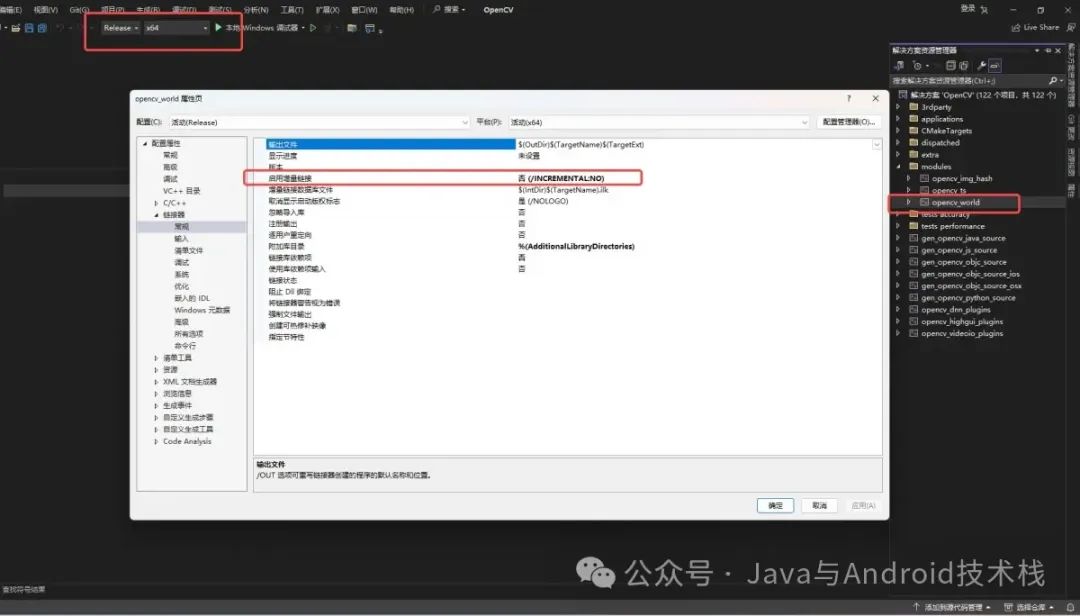
Task: Select the CMakeTargets folder in Solution Explorer
Action: tap(946, 131)
